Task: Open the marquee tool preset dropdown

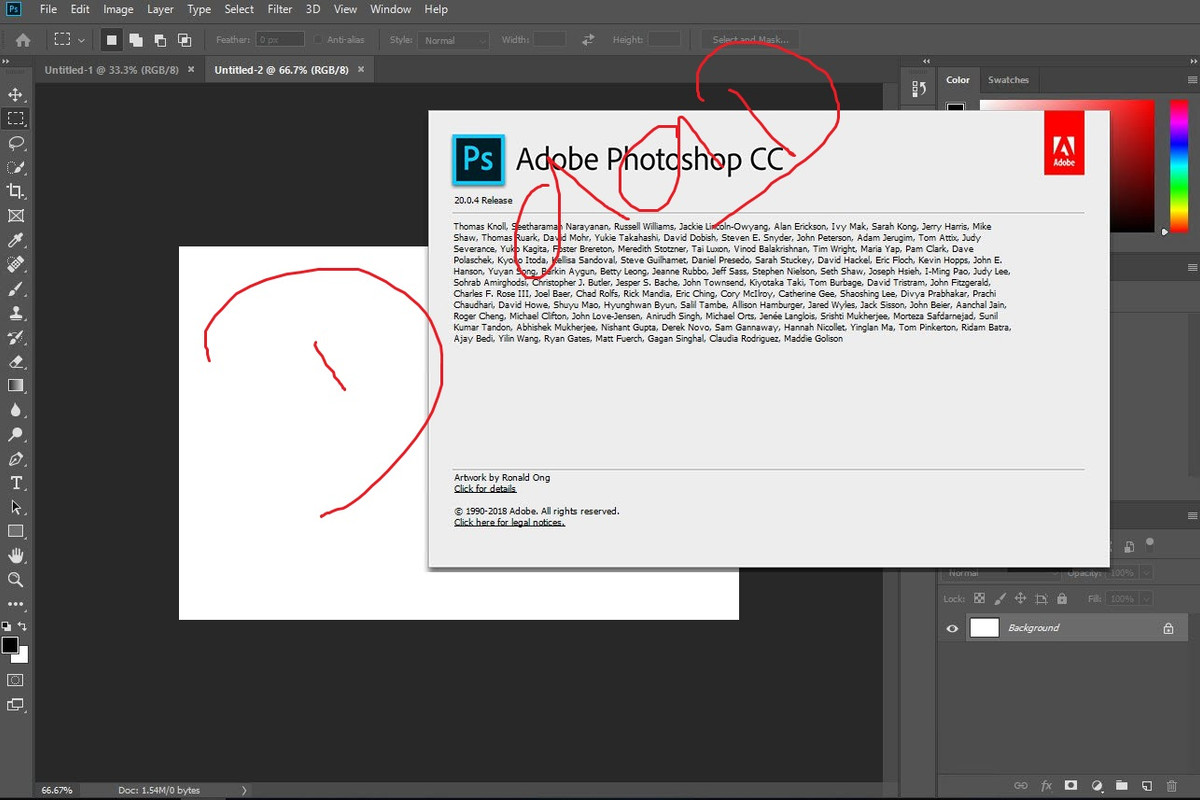Action: (81, 40)
